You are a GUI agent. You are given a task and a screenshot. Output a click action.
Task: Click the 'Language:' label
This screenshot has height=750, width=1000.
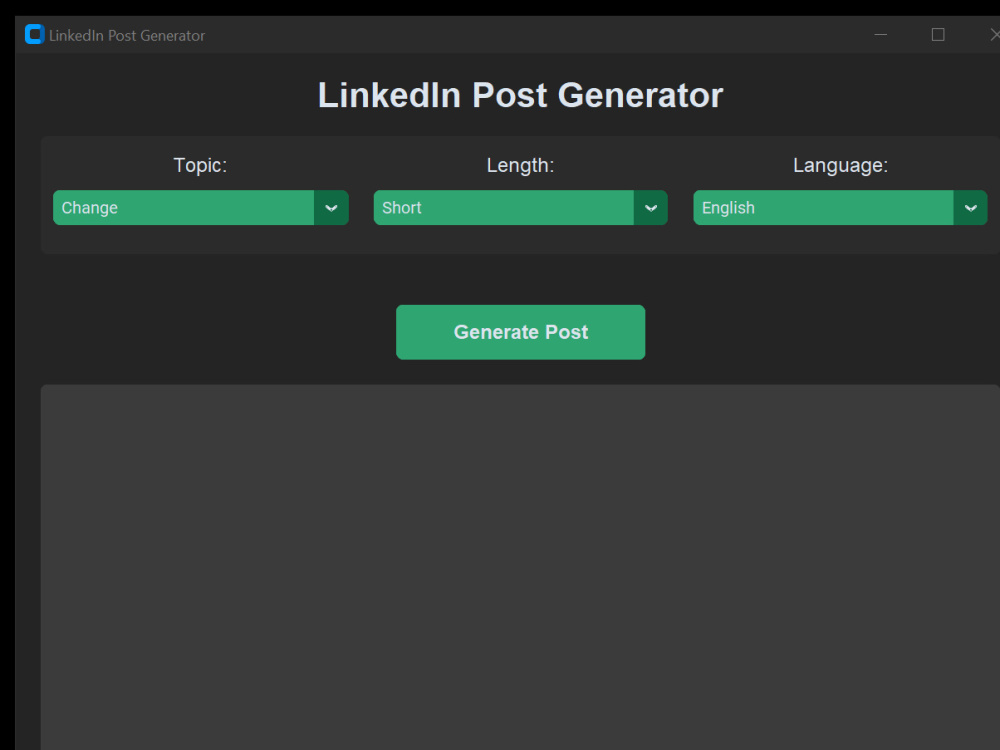click(840, 166)
